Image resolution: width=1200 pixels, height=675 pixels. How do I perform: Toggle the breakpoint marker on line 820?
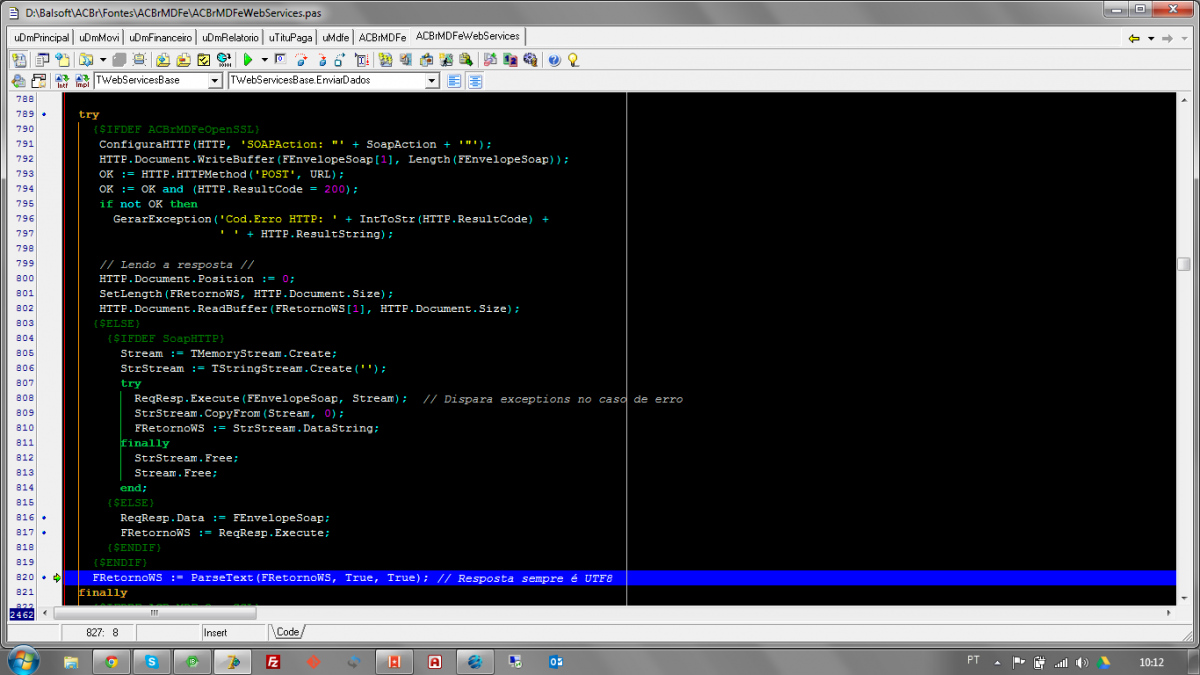[x=44, y=578]
